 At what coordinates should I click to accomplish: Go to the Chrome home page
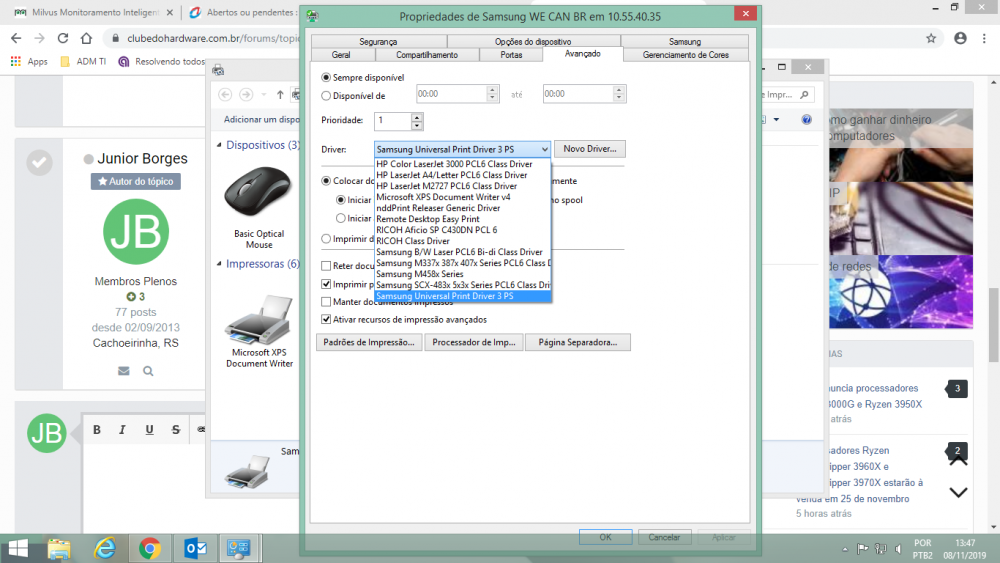point(86,38)
